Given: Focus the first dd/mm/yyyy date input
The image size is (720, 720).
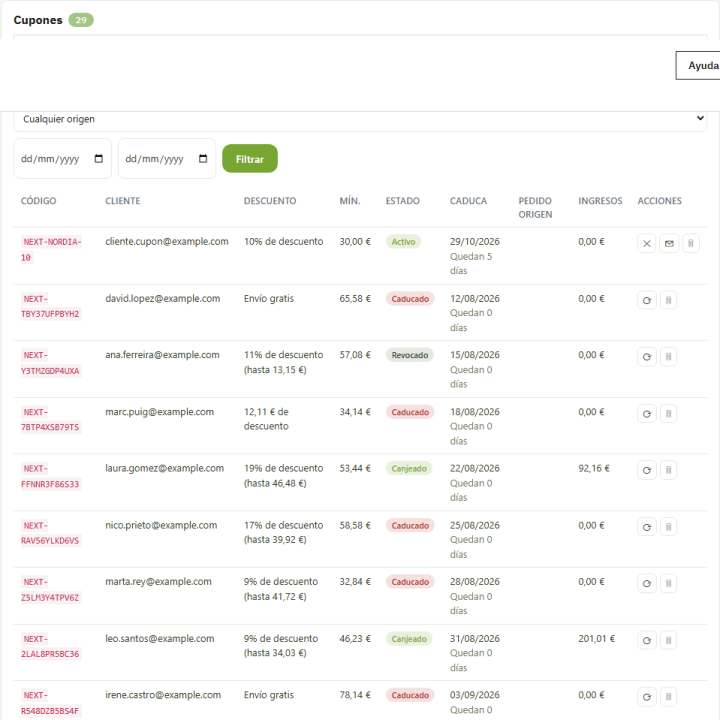Looking at the screenshot, I should click(x=62, y=159).
